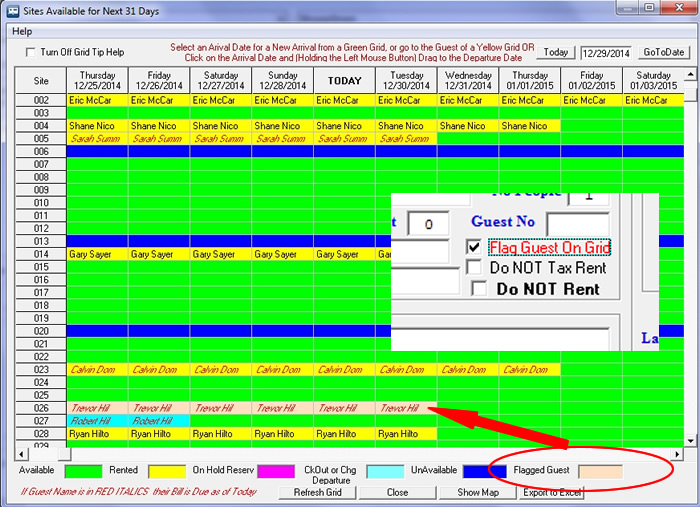Click the blue UnAvailable legend swatch
This screenshot has height=507, width=700.
(485, 471)
